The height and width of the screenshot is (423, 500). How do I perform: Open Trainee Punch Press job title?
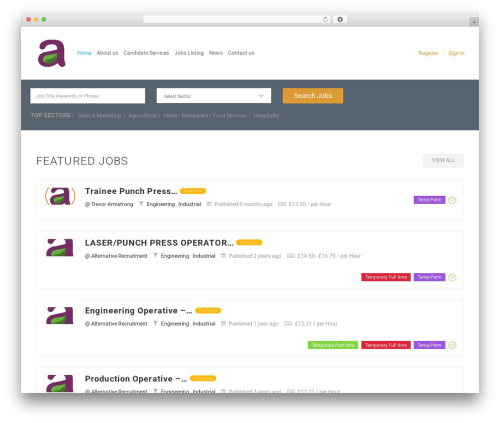click(x=131, y=191)
